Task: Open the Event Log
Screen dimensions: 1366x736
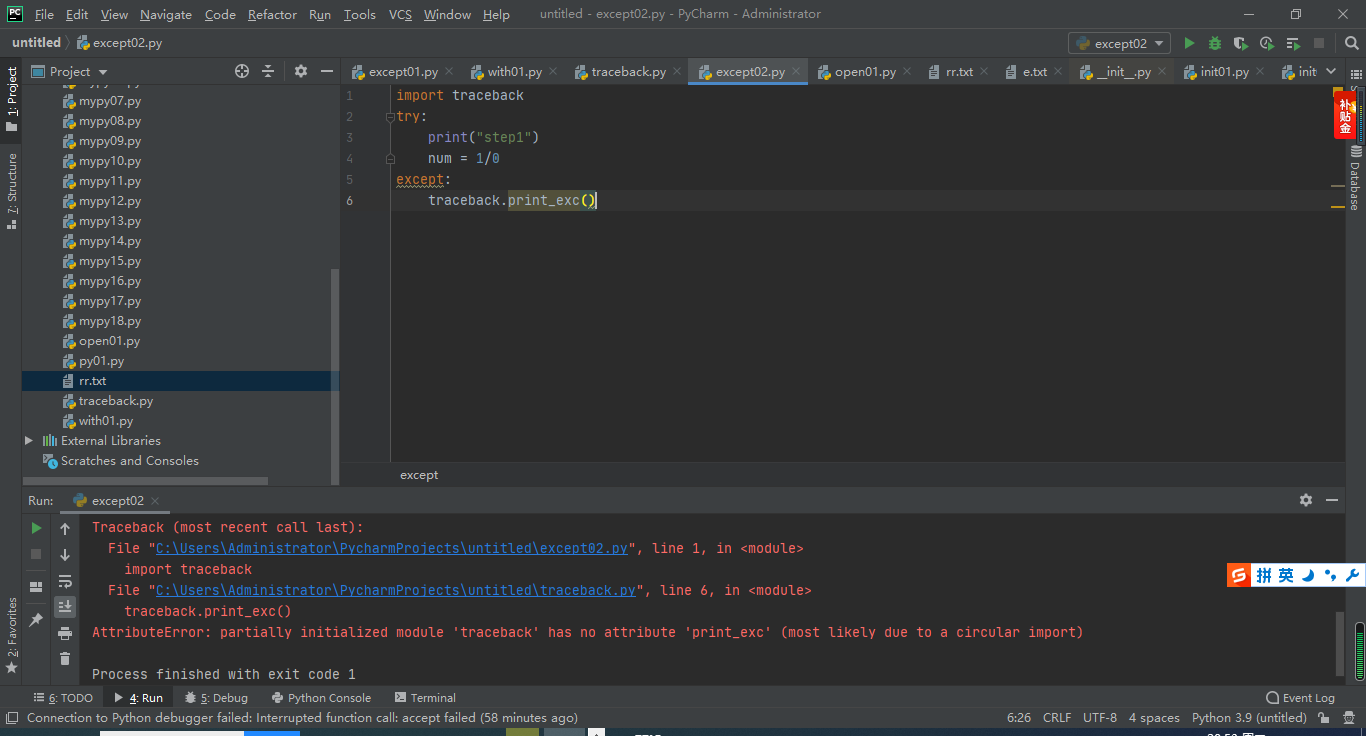Action: tap(1300, 698)
